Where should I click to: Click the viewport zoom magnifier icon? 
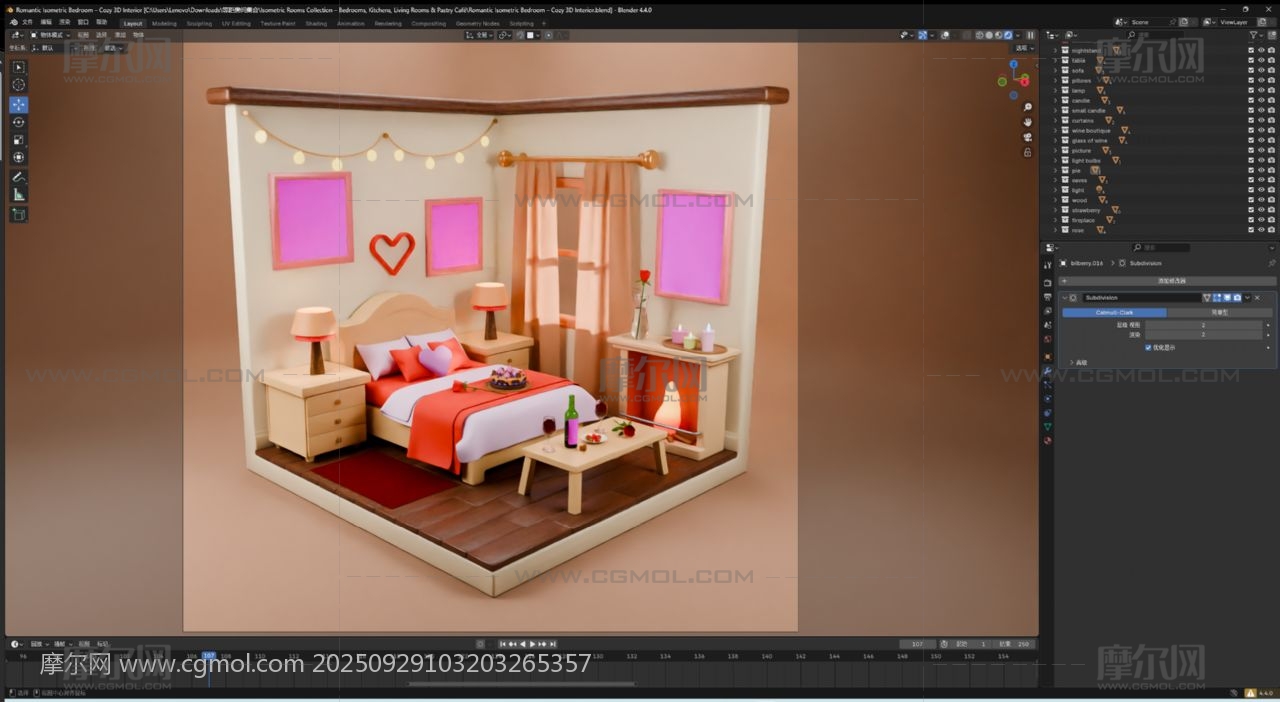pyautogui.click(x=1027, y=107)
